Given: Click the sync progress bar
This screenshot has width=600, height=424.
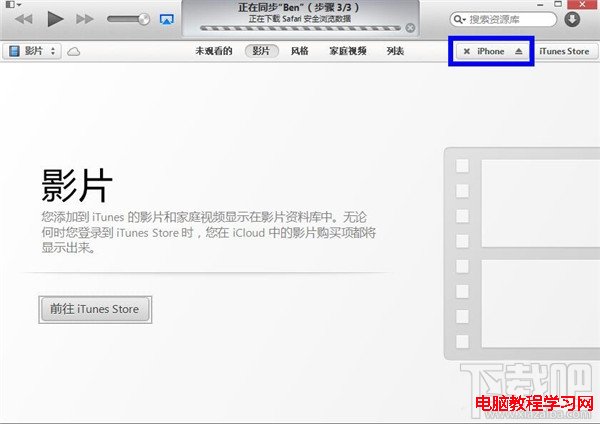Looking at the screenshot, I should point(300,28).
